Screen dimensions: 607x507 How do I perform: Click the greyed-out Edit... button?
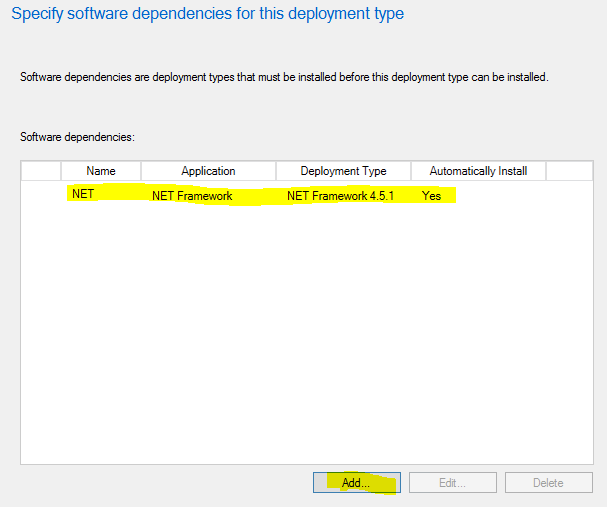click(453, 483)
